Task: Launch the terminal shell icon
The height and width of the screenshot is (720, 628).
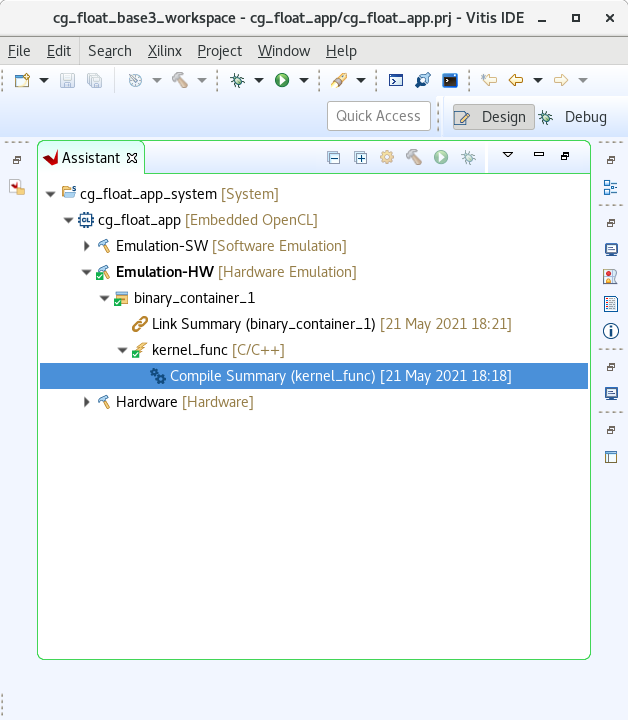Action: point(450,80)
